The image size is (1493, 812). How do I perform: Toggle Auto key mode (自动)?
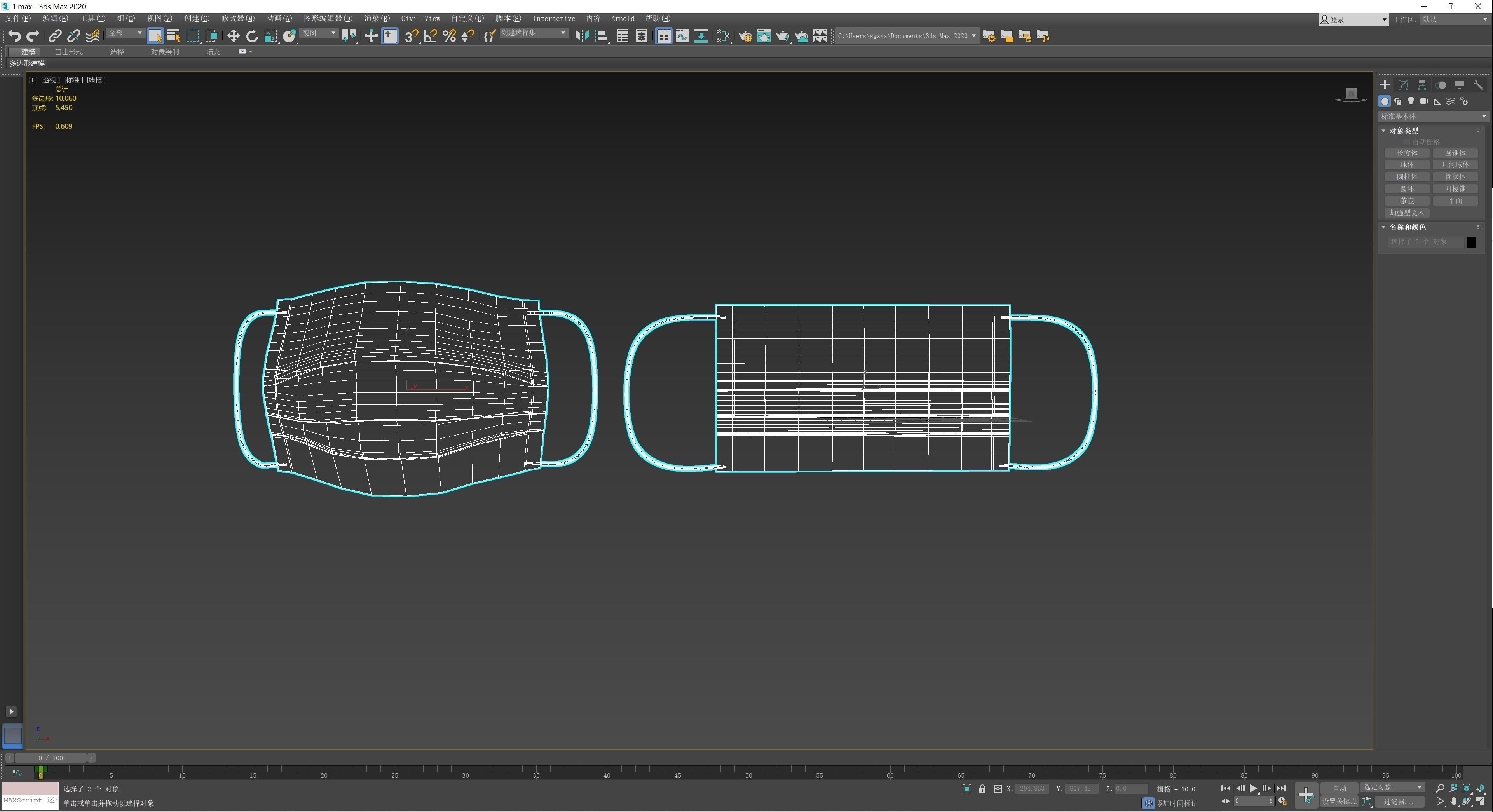(1339, 788)
